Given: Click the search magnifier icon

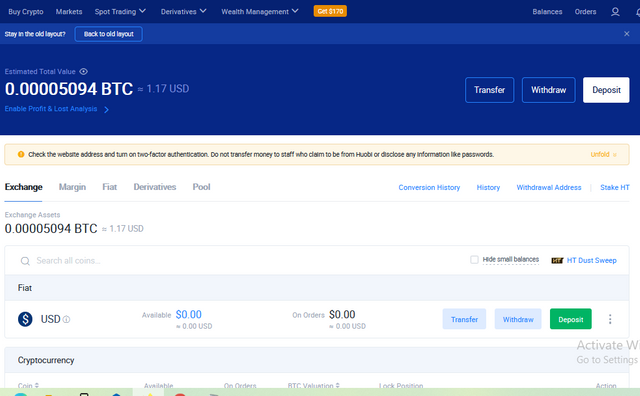Looking at the screenshot, I should pyautogui.click(x=25, y=261).
